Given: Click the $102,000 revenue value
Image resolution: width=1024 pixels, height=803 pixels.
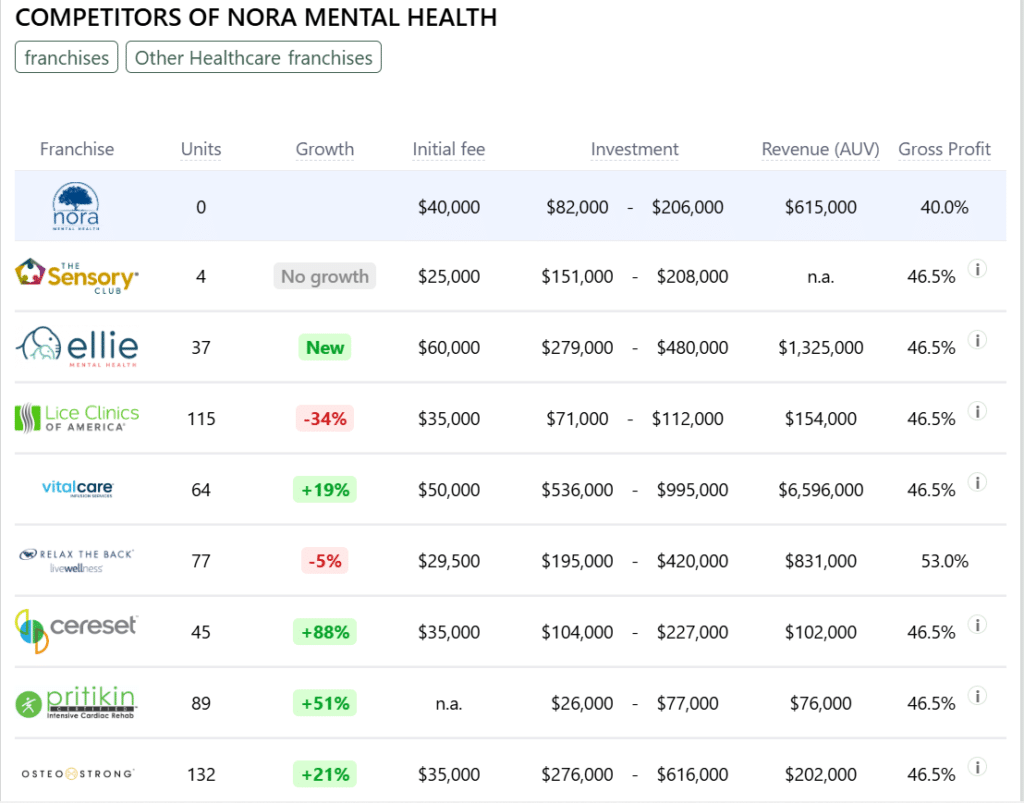Looking at the screenshot, I should 820,632.
